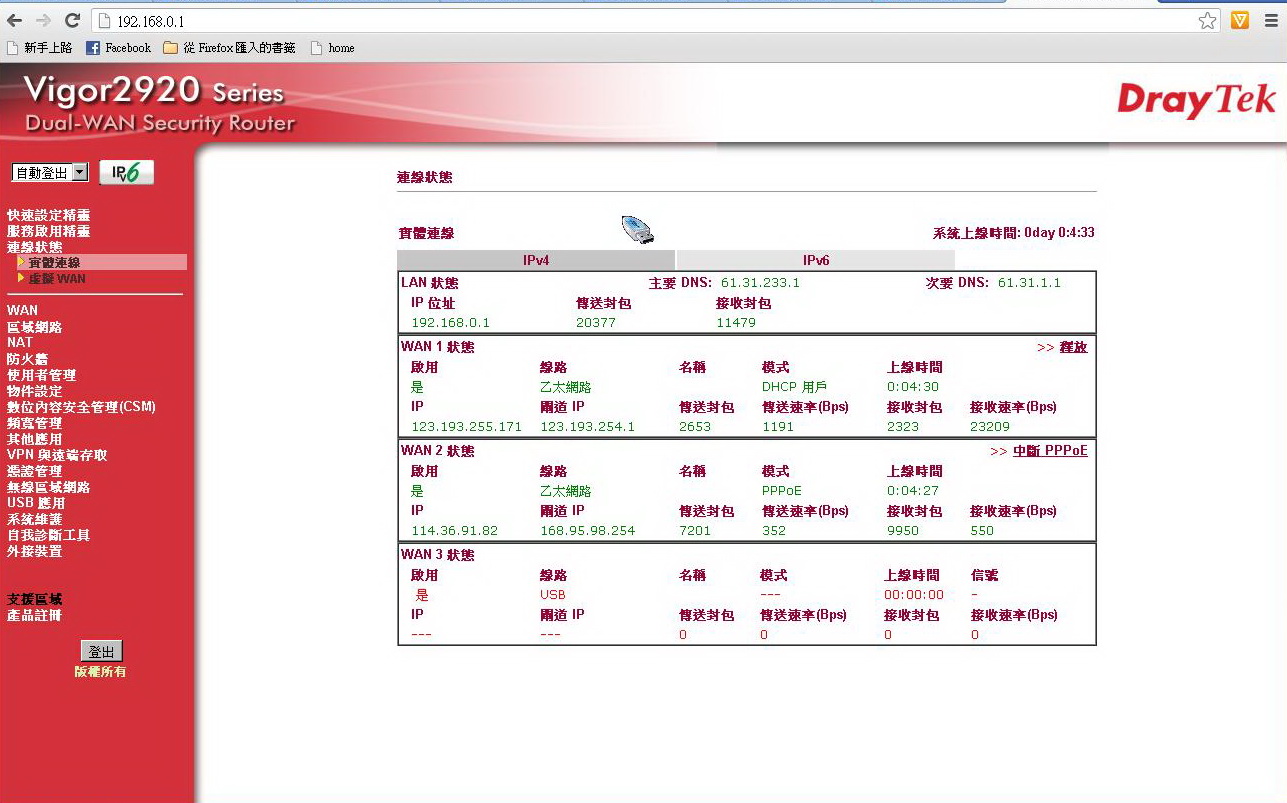
Task: Open the WAN menu in sidebar
Action: [x=22, y=311]
